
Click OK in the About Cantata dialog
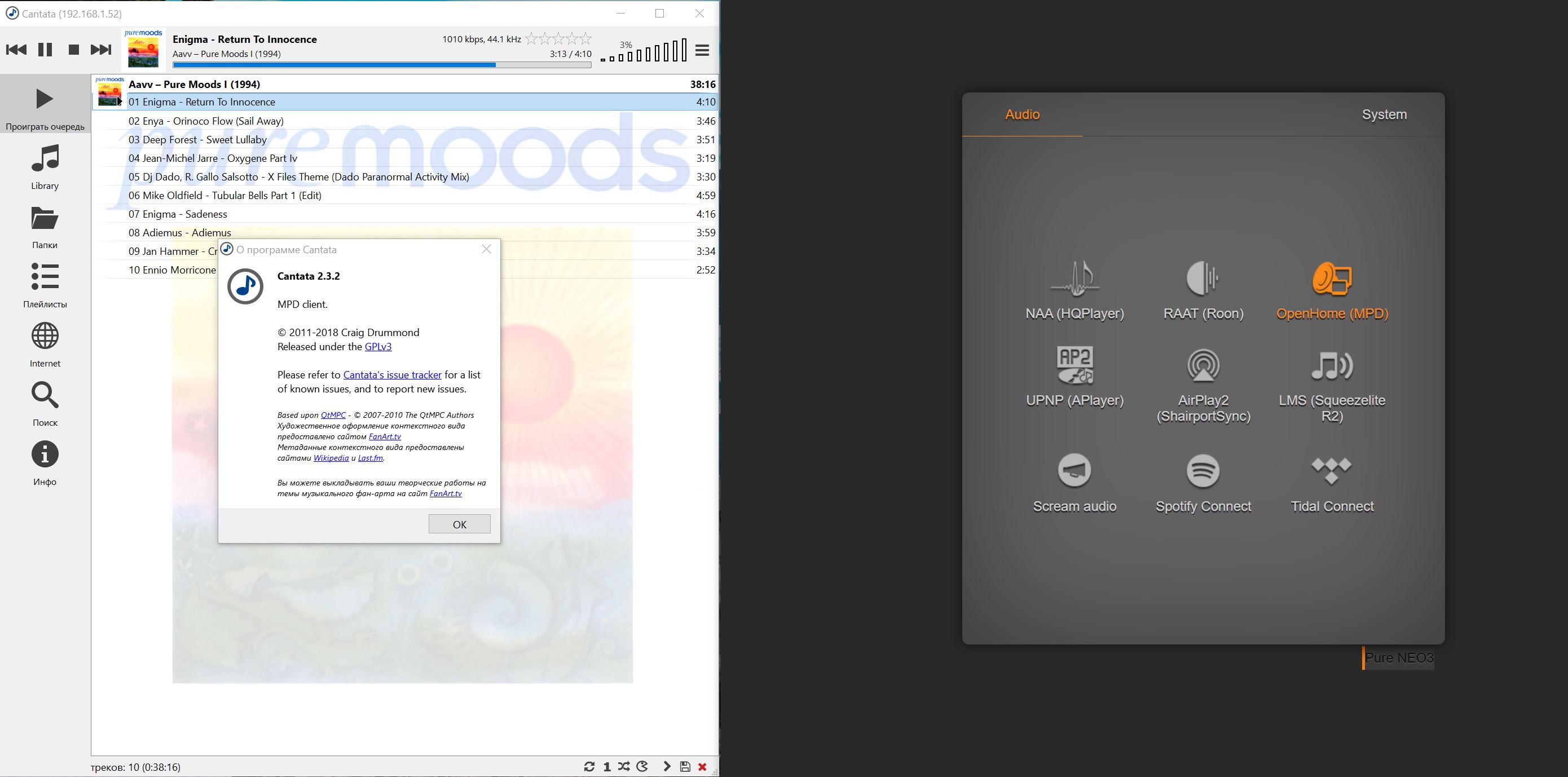tap(459, 524)
